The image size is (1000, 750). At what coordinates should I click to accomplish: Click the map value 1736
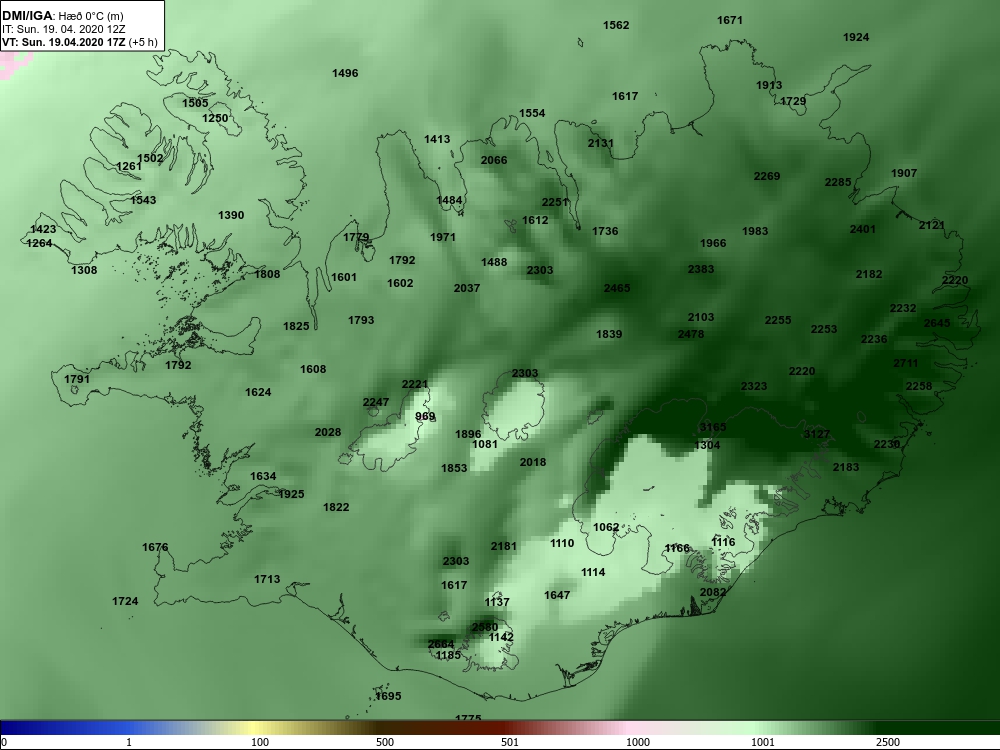(x=605, y=231)
